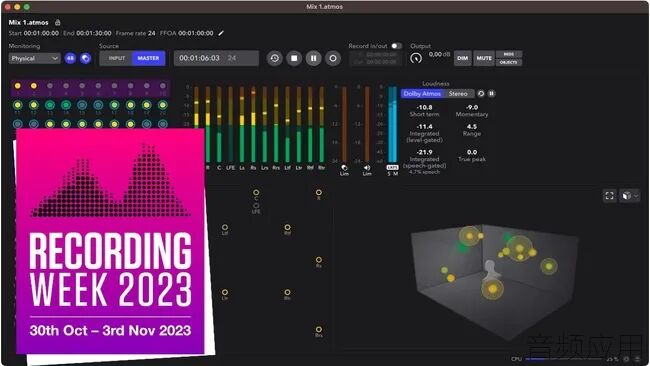Screen dimensions: 650x366
Task: Stop playback with the square stop button
Action: pos(294,58)
